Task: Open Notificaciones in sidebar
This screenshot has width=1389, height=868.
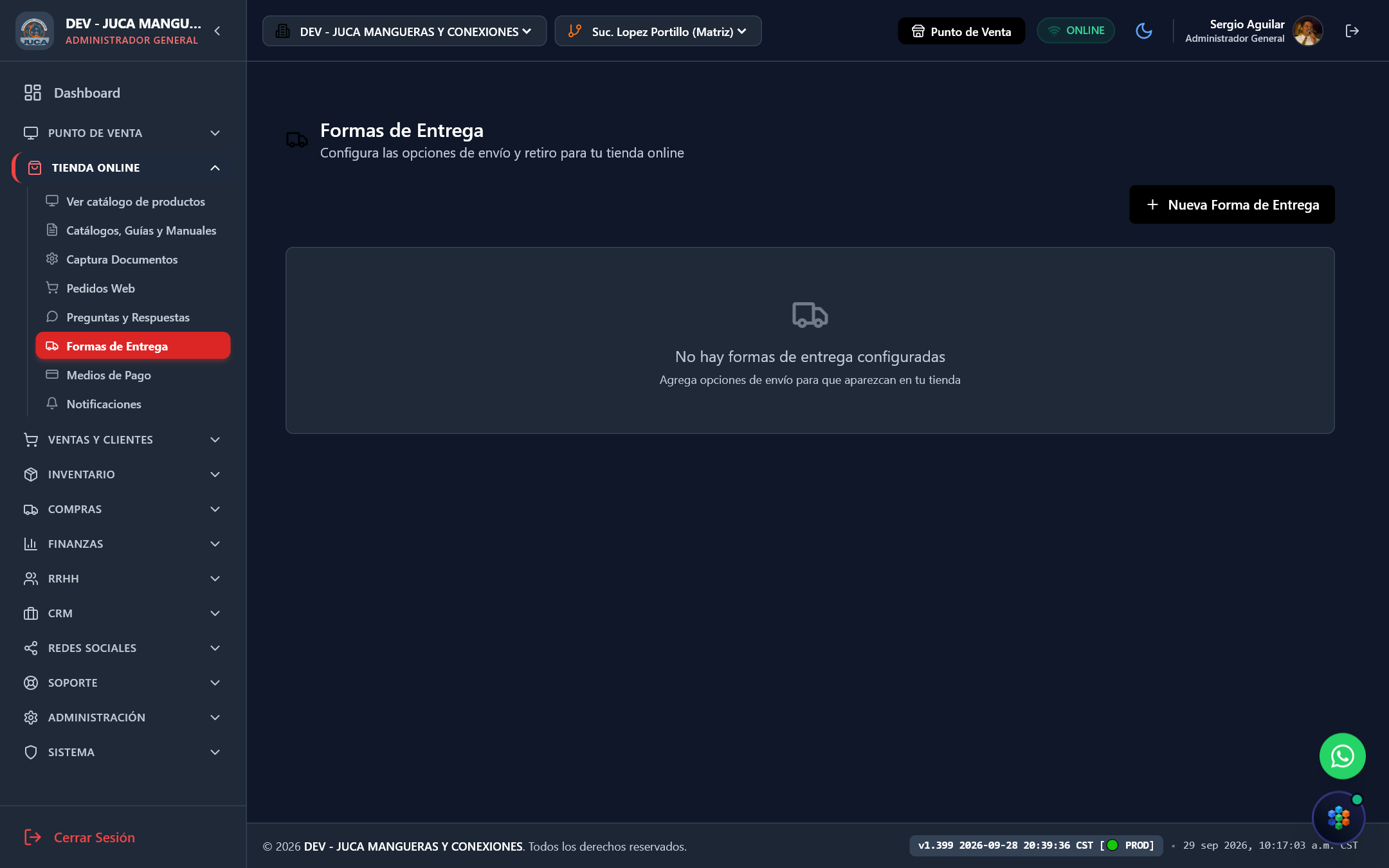Action: (x=133, y=404)
